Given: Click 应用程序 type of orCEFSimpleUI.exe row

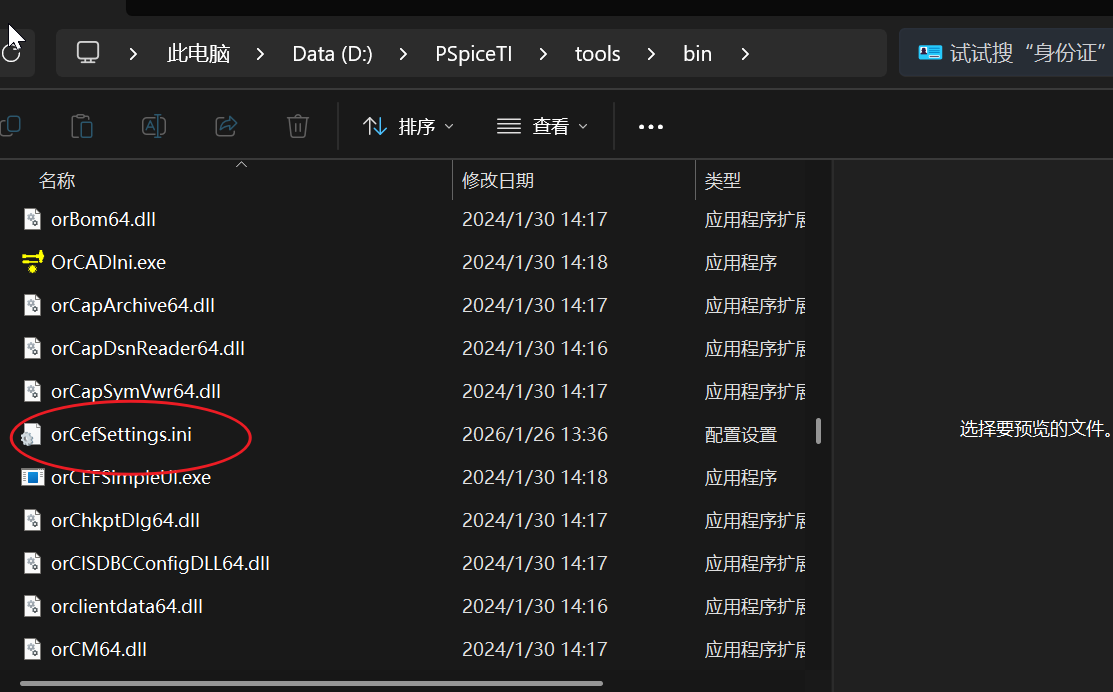Looking at the screenshot, I should [740, 477].
